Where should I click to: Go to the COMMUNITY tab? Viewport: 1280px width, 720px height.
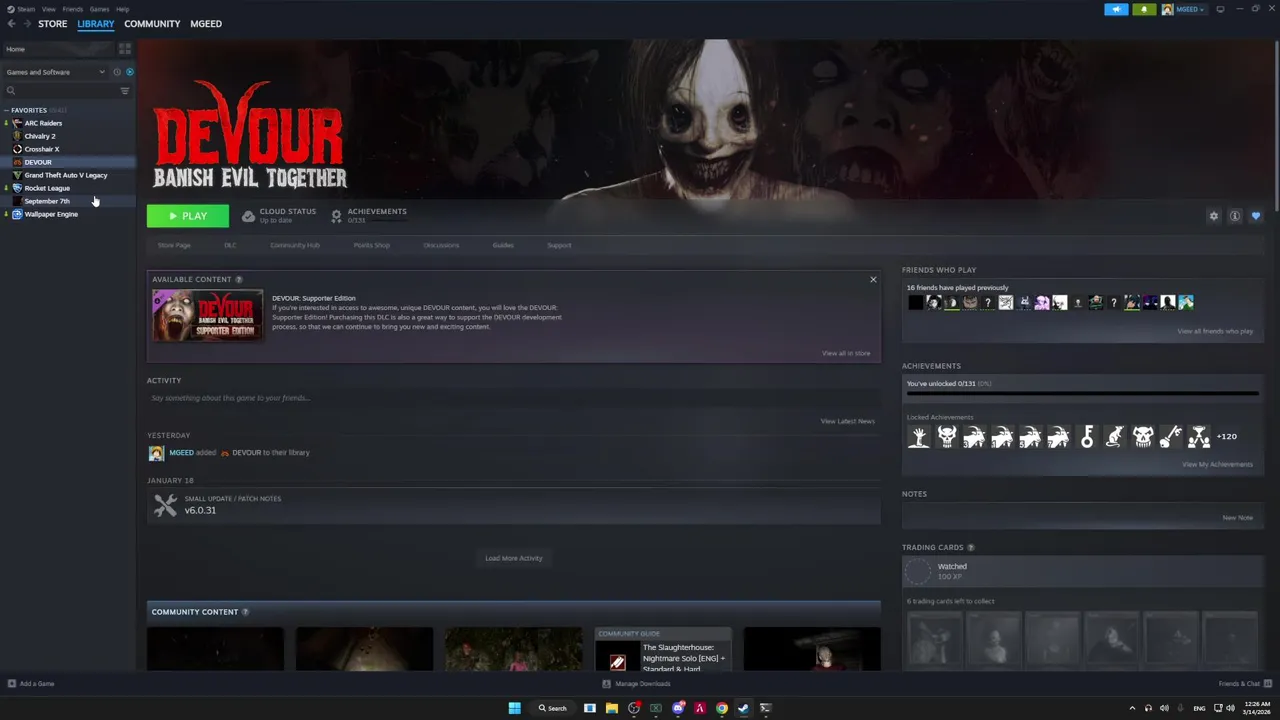point(152,24)
